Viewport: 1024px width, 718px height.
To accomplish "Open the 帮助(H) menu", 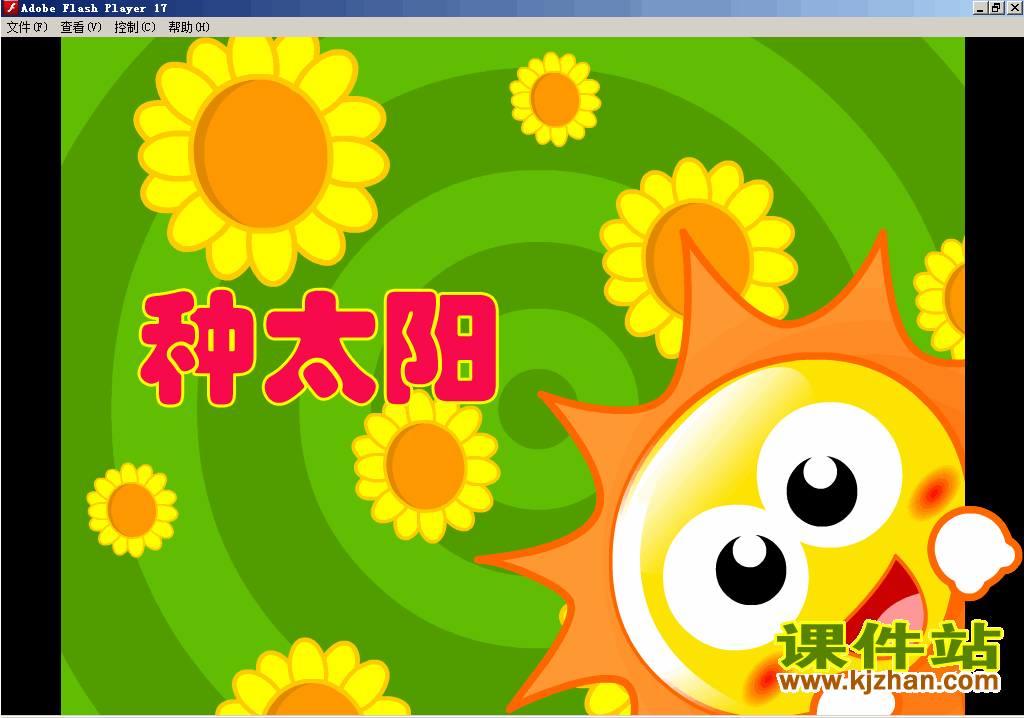I will point(189,27).
